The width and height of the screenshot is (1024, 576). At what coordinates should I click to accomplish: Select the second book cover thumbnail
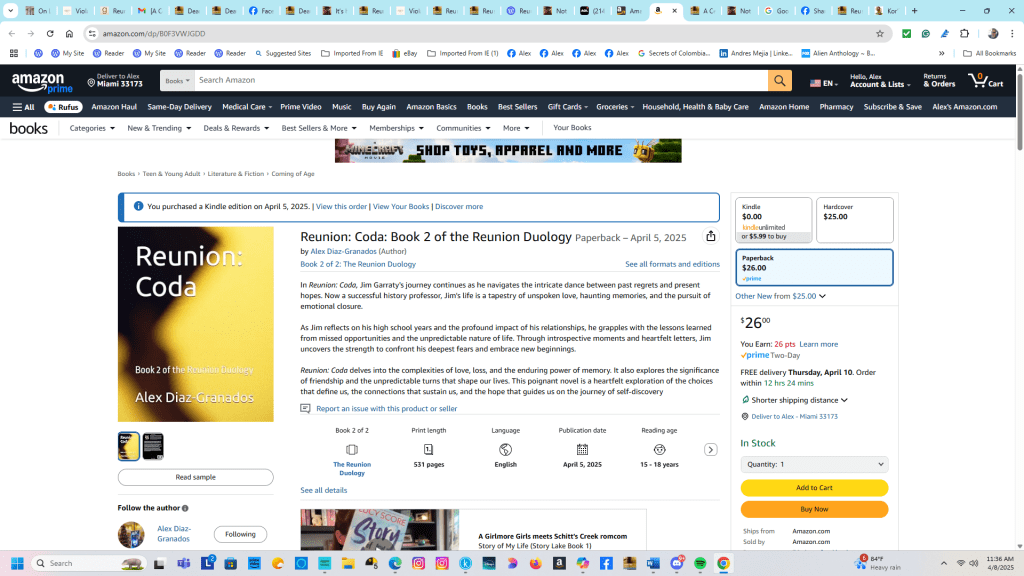pos(153,446)
